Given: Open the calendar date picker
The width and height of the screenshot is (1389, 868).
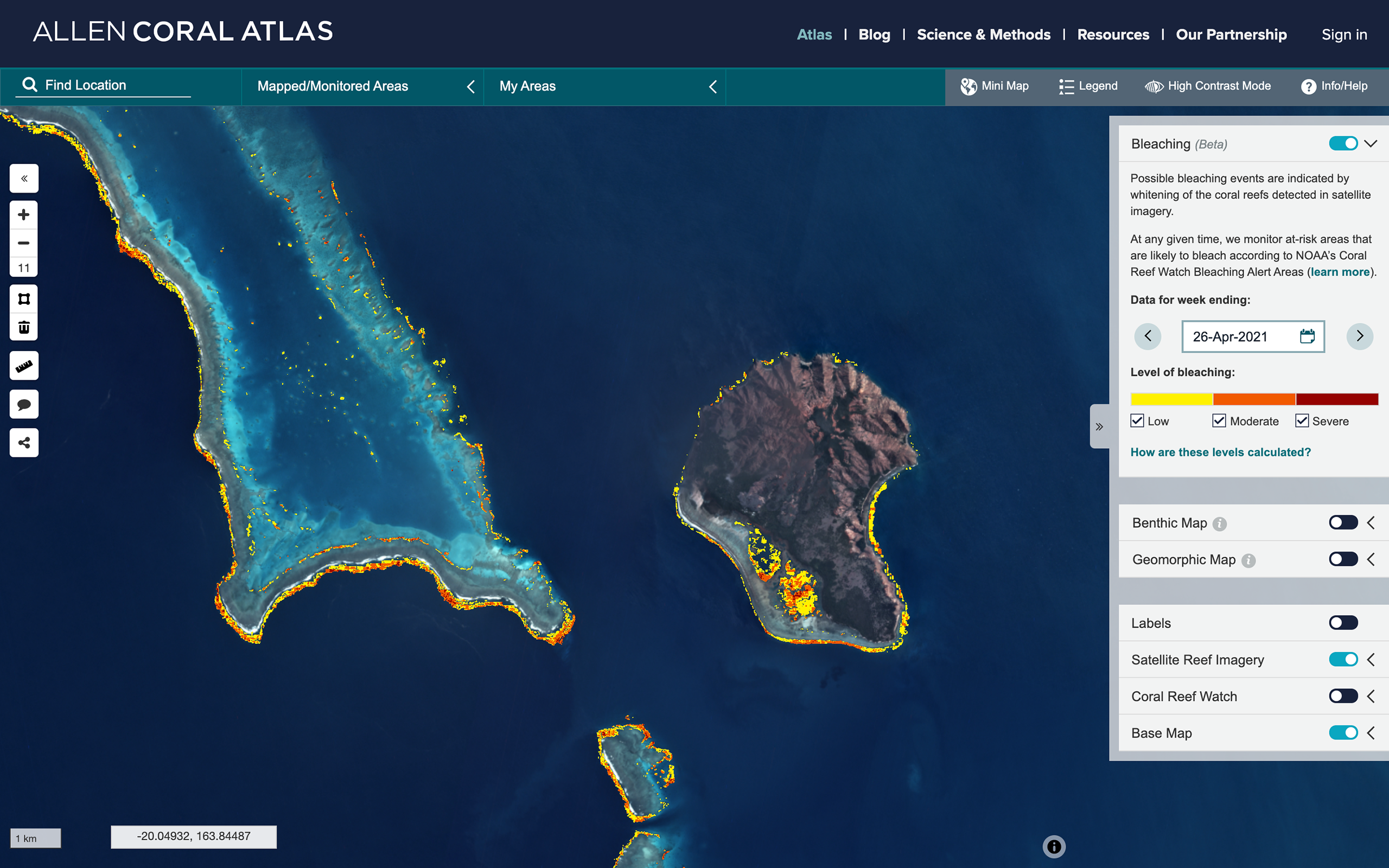Looking at the screenshot, I should pyautogui.click(x=1308, y=337).
